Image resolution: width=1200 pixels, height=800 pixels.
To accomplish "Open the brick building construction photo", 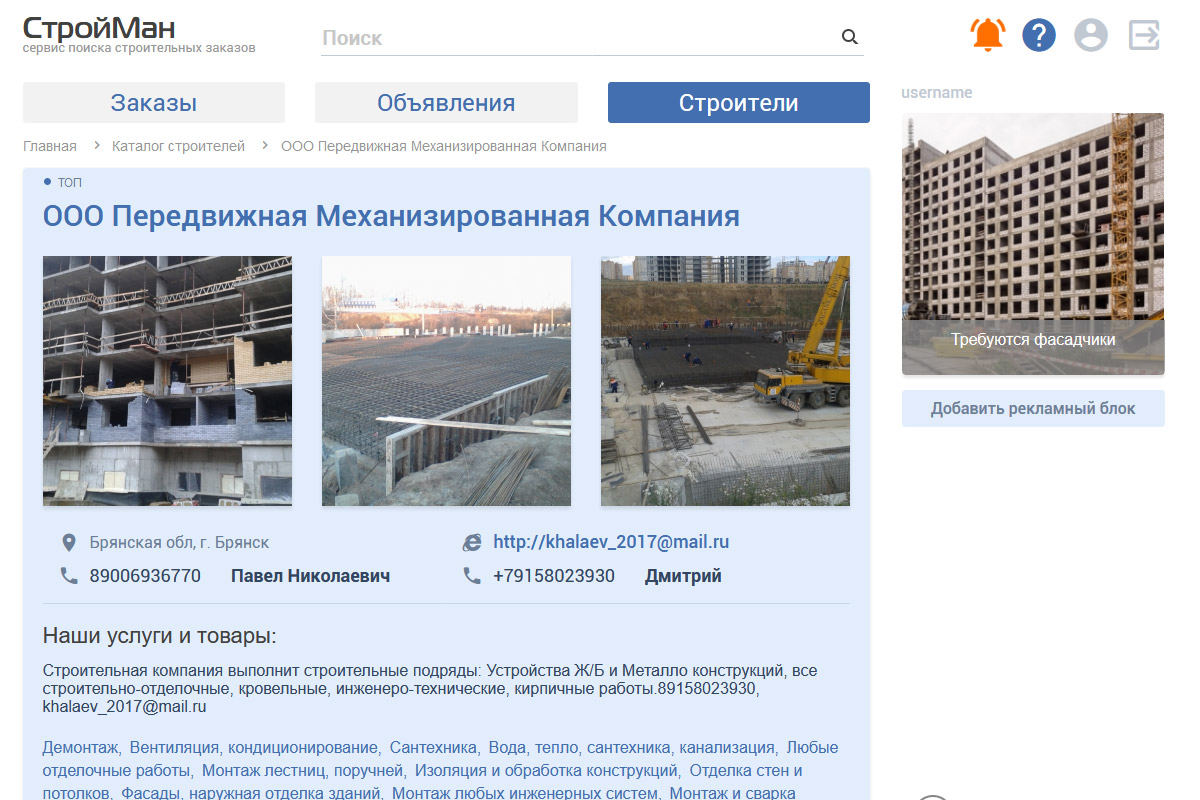I will [167, 381].
